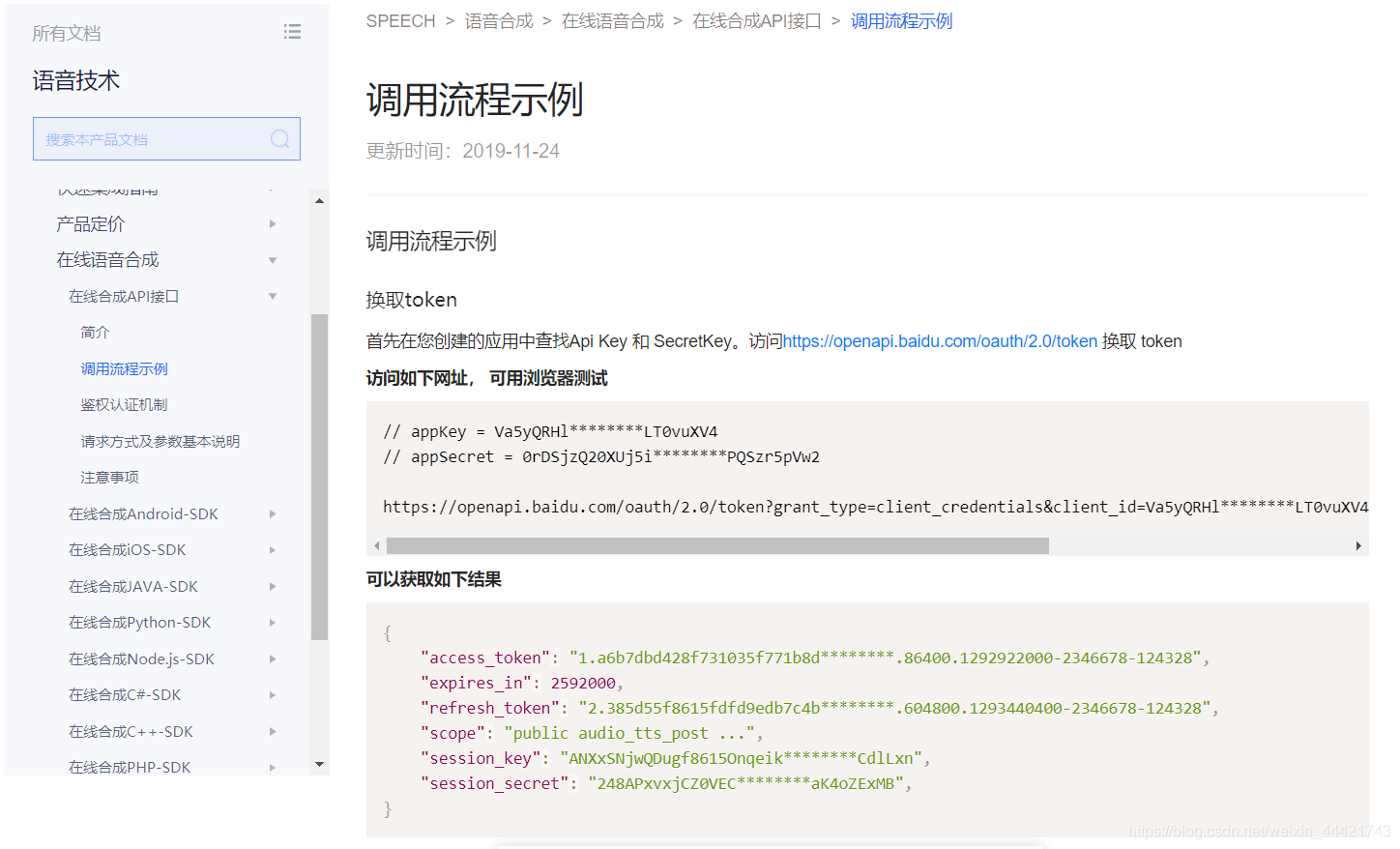Click 在线合成API接口 breadcrumb link
This screenshot has width=1400, height=849.
pyautogui.click(x=757, y=21)
